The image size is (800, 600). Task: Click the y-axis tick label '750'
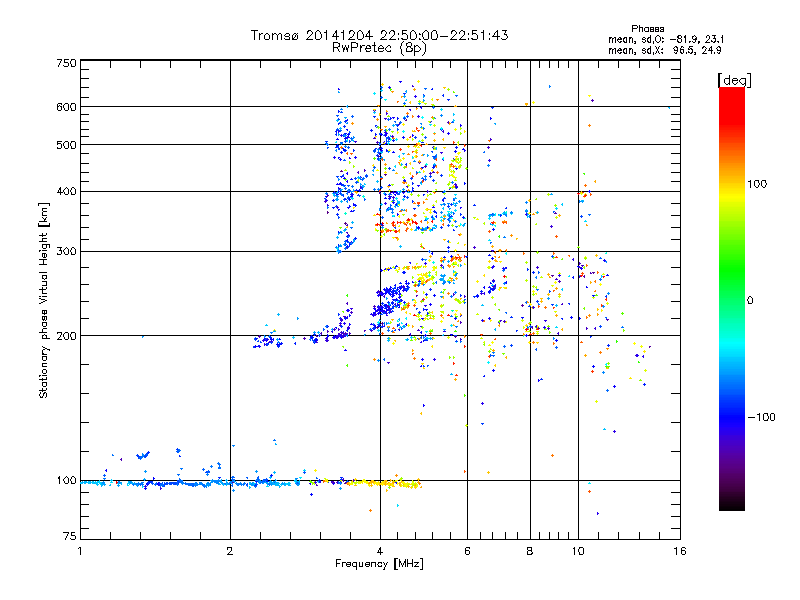[x=66, y=63]
